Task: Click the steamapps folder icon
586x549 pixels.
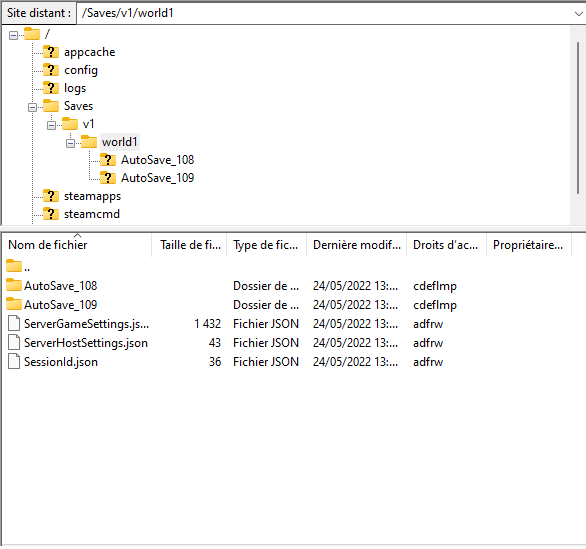Action: point(51,196)
